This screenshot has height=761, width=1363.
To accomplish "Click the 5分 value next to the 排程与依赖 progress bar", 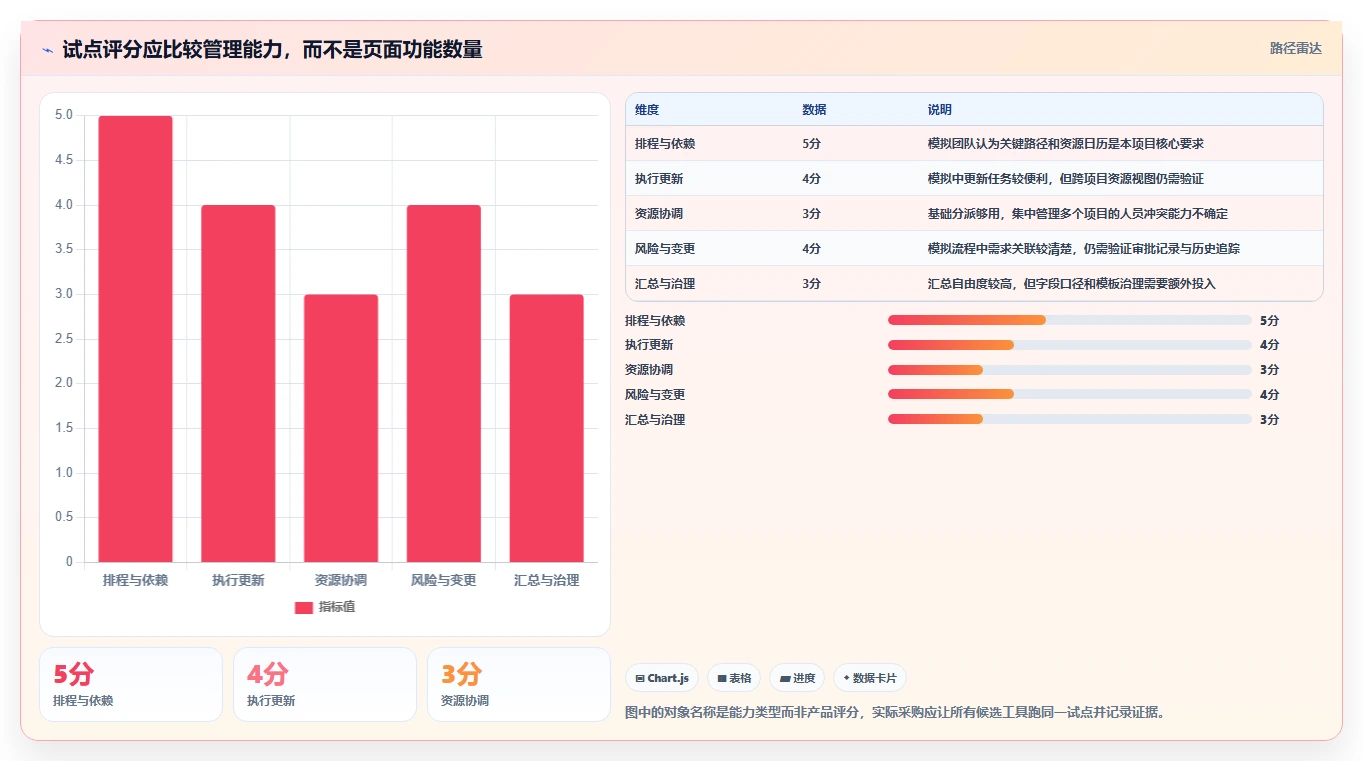I will (x=1269, y=320).
